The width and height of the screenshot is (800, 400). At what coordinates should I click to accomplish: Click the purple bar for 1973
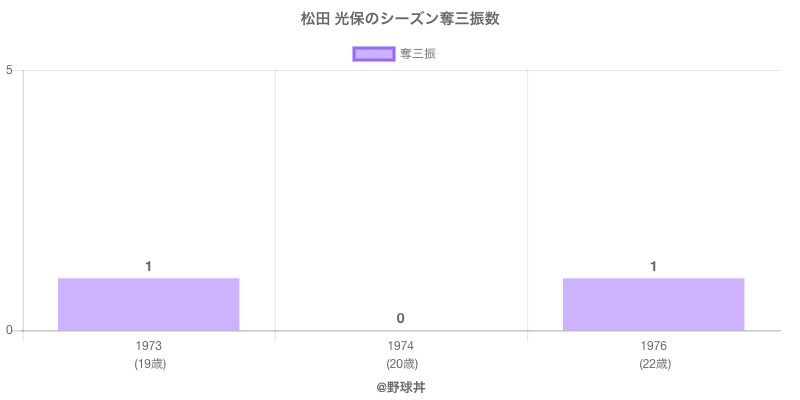tap(148, 304)
